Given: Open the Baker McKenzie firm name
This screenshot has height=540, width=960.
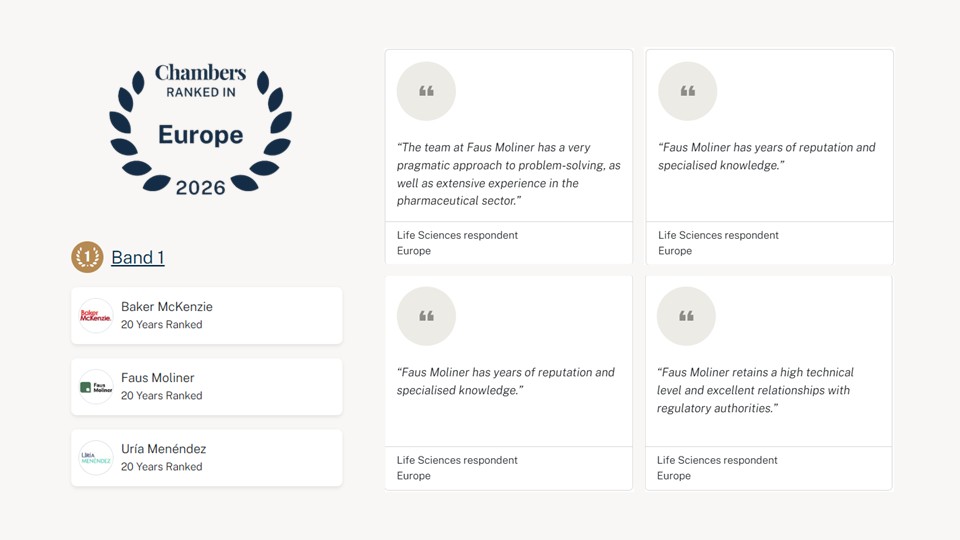Looking at the screenshot, I should tap(167, 307).
